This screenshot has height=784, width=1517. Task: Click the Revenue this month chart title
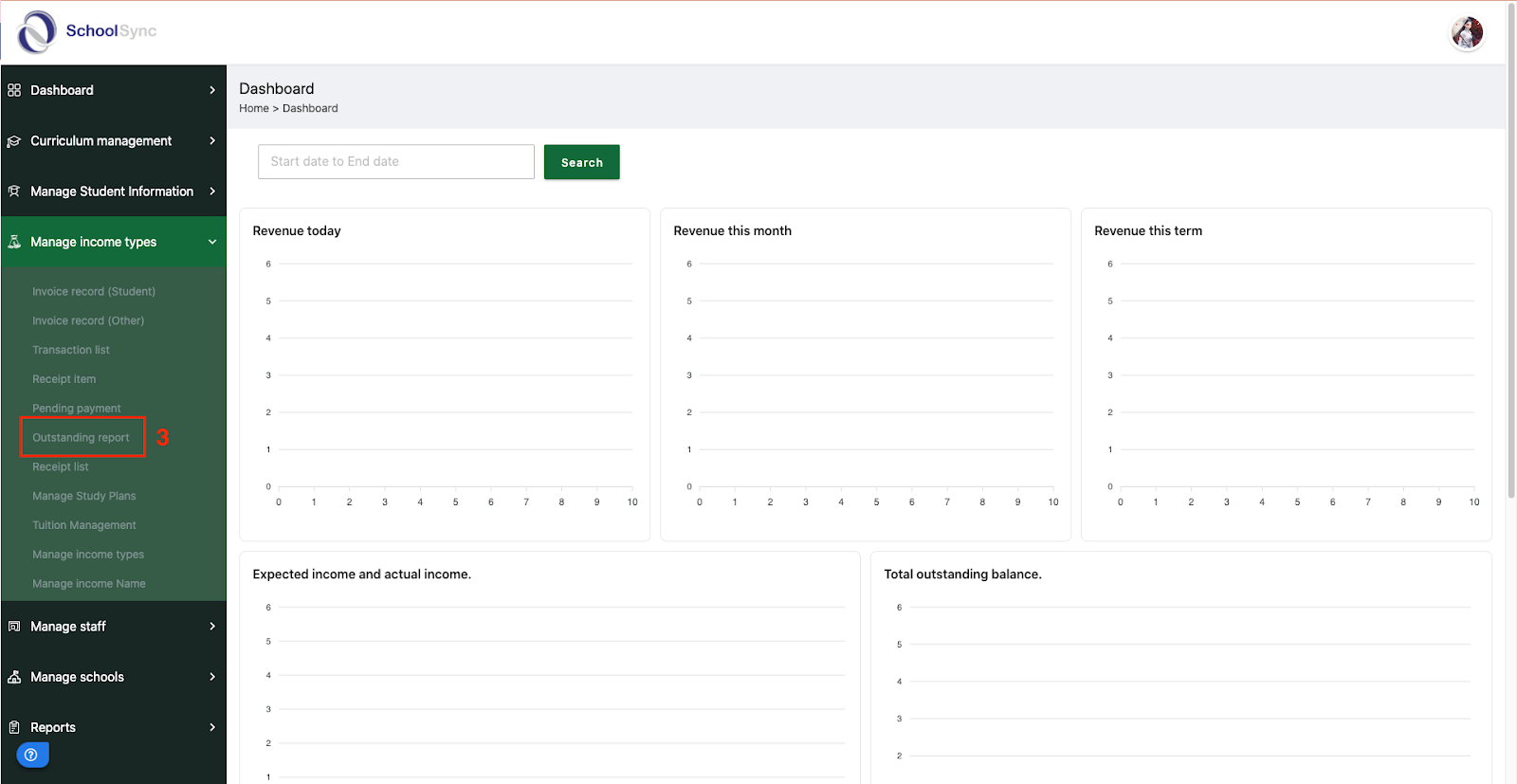[733, 231]
